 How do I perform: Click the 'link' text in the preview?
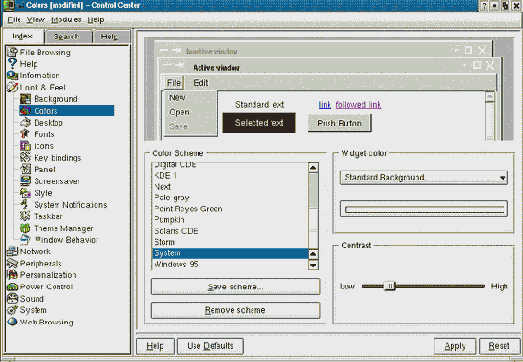click(325, 105)
